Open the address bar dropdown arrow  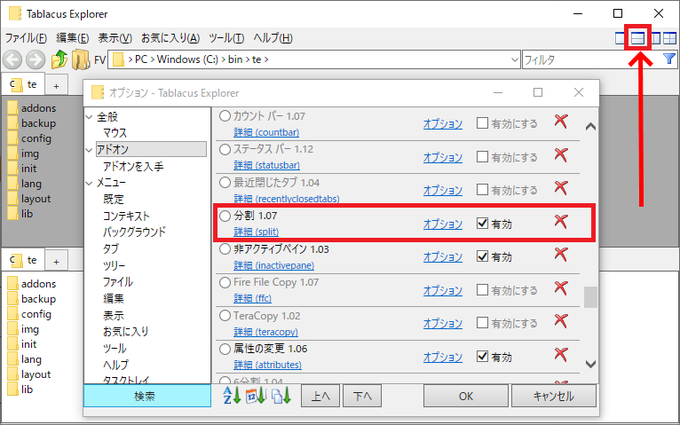pos(514,60)
